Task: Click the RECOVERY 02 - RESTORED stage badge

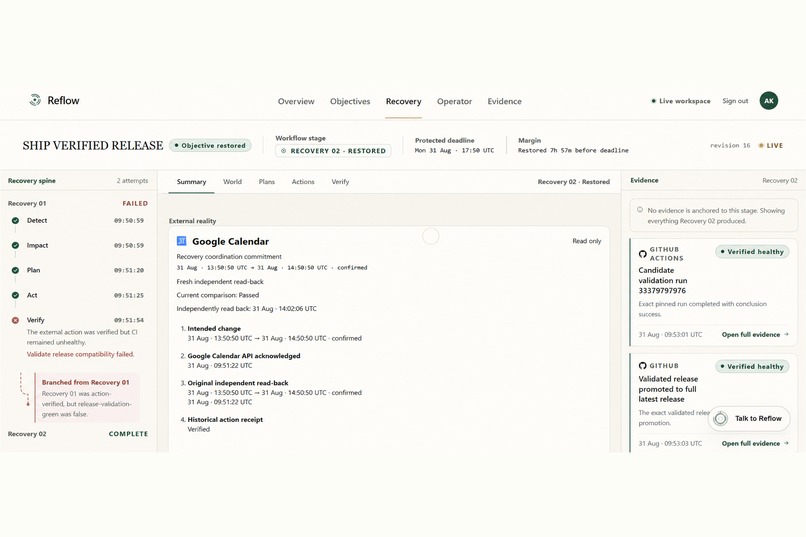Action: pos(333,151)
